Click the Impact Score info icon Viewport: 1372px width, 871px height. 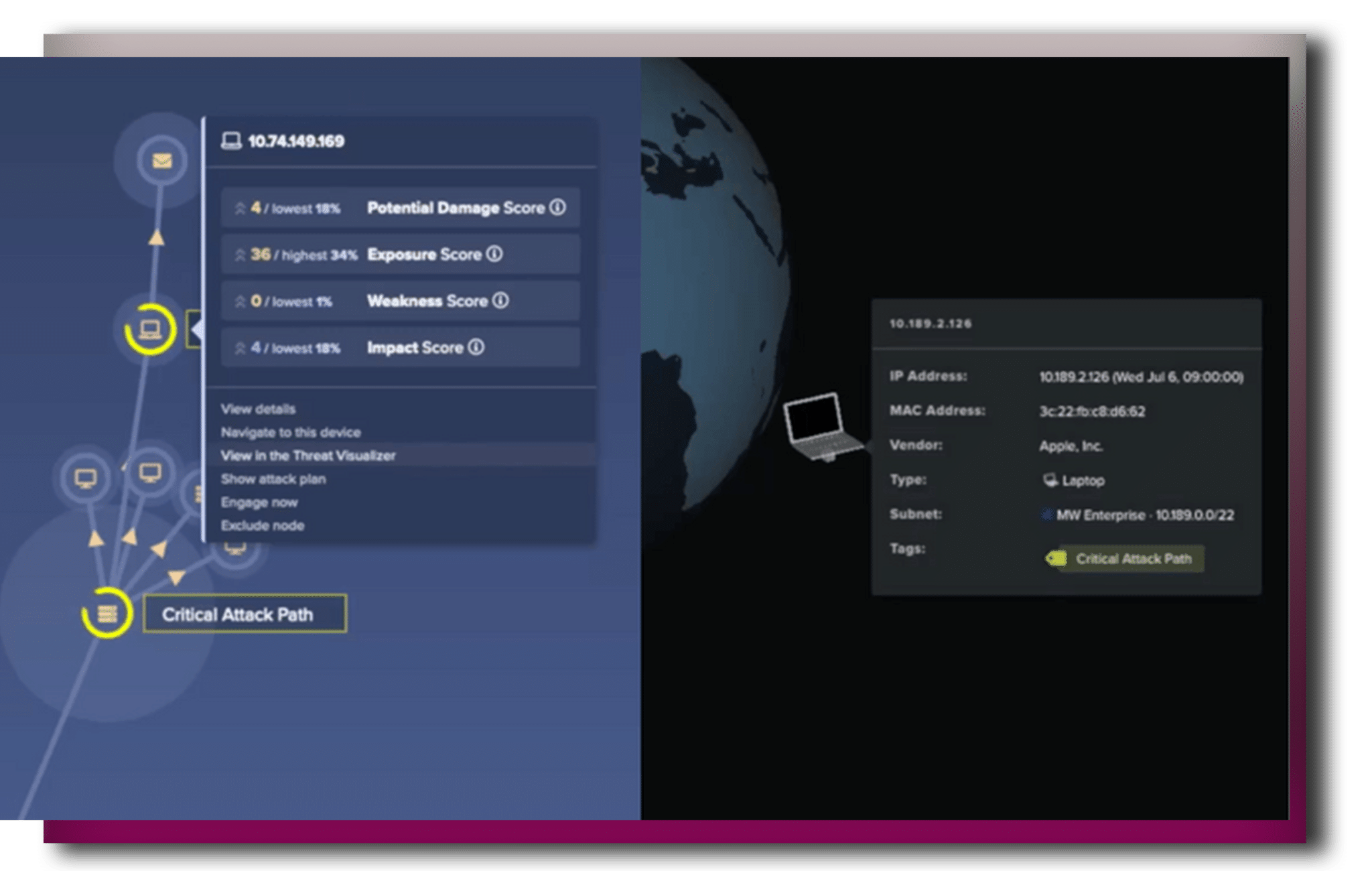[x=476, y=347]
